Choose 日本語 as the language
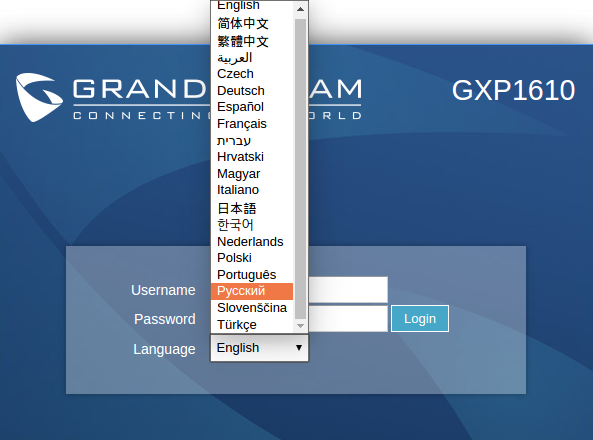The width and height of the screenshot is (593, 440). coord(252,208)
